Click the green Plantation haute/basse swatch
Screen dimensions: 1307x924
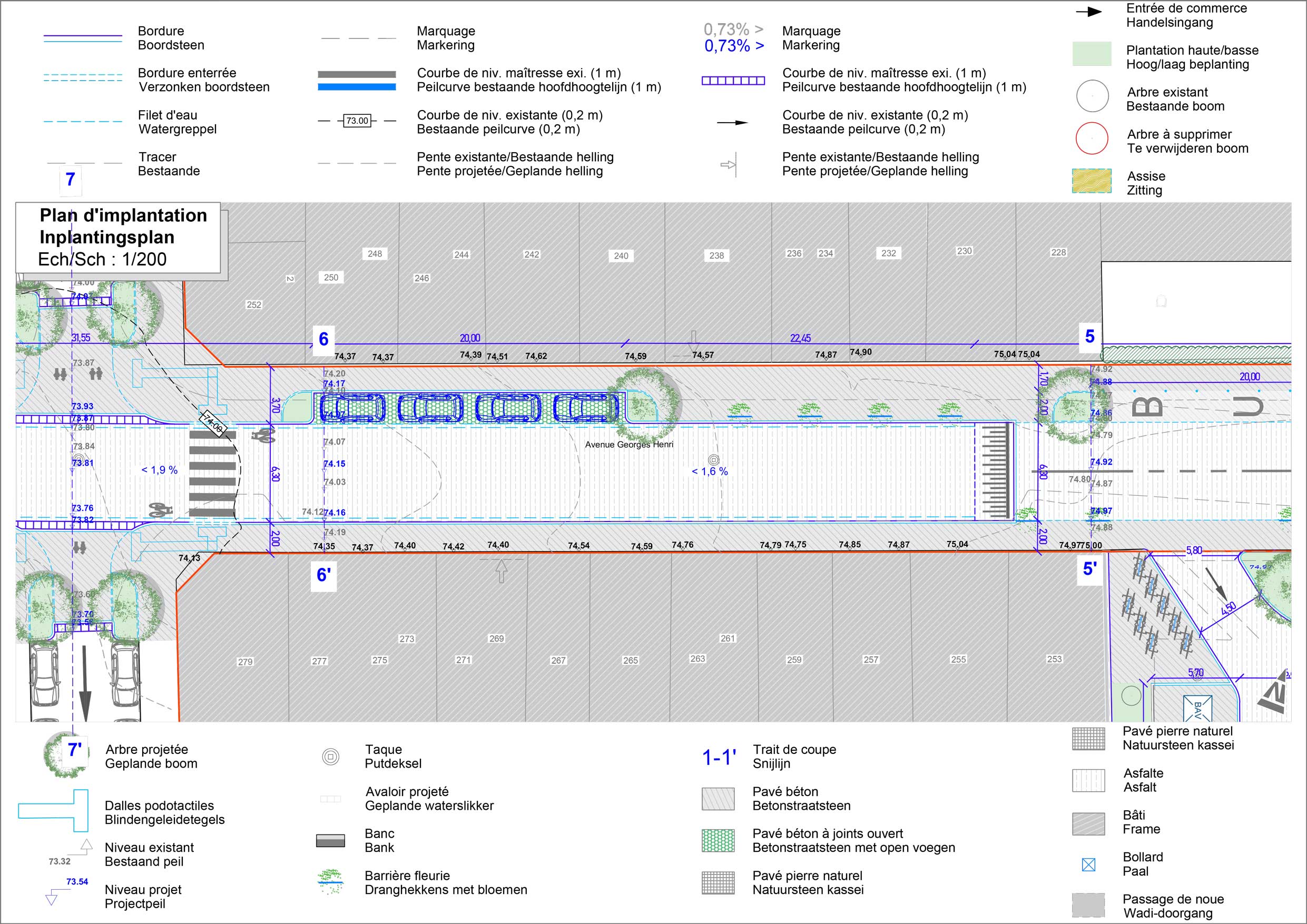1092,54
